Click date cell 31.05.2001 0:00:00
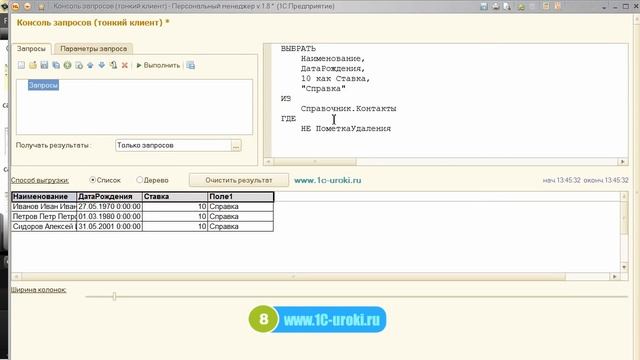Screen dimensions: 640x360 click(109, 226)
